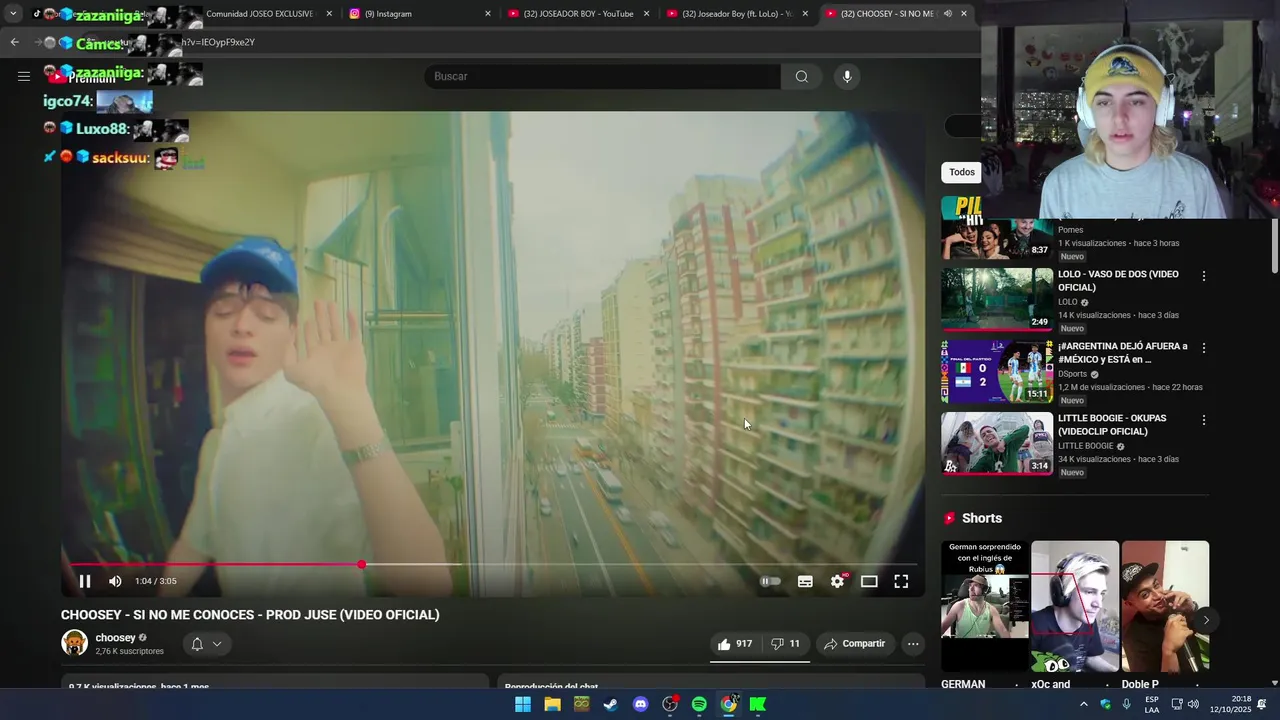Screen dimensions: 1280x720
Task: Open the player settings gear
Action: [x=838, y=581]
